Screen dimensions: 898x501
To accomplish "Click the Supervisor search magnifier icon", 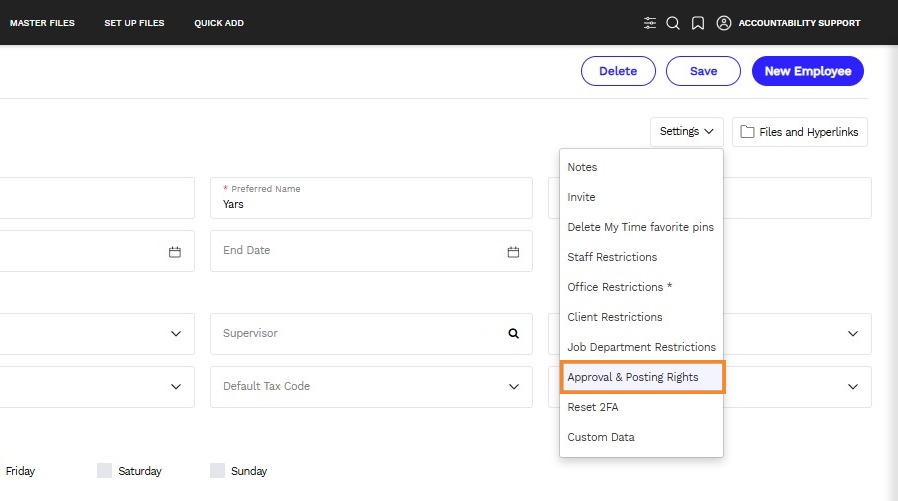I will 513,333.
